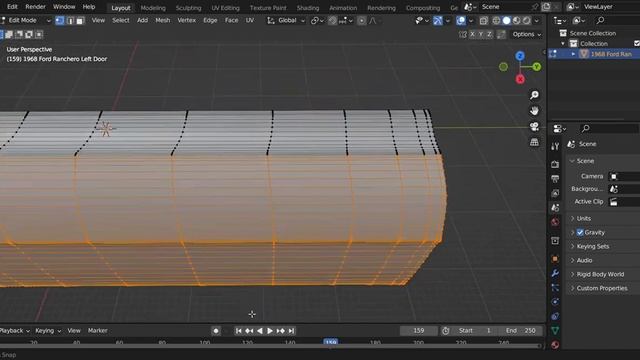This screenshot has width=640, height=360.
Task: Select vertex select mode icon
Action: (x=60, y=20)
